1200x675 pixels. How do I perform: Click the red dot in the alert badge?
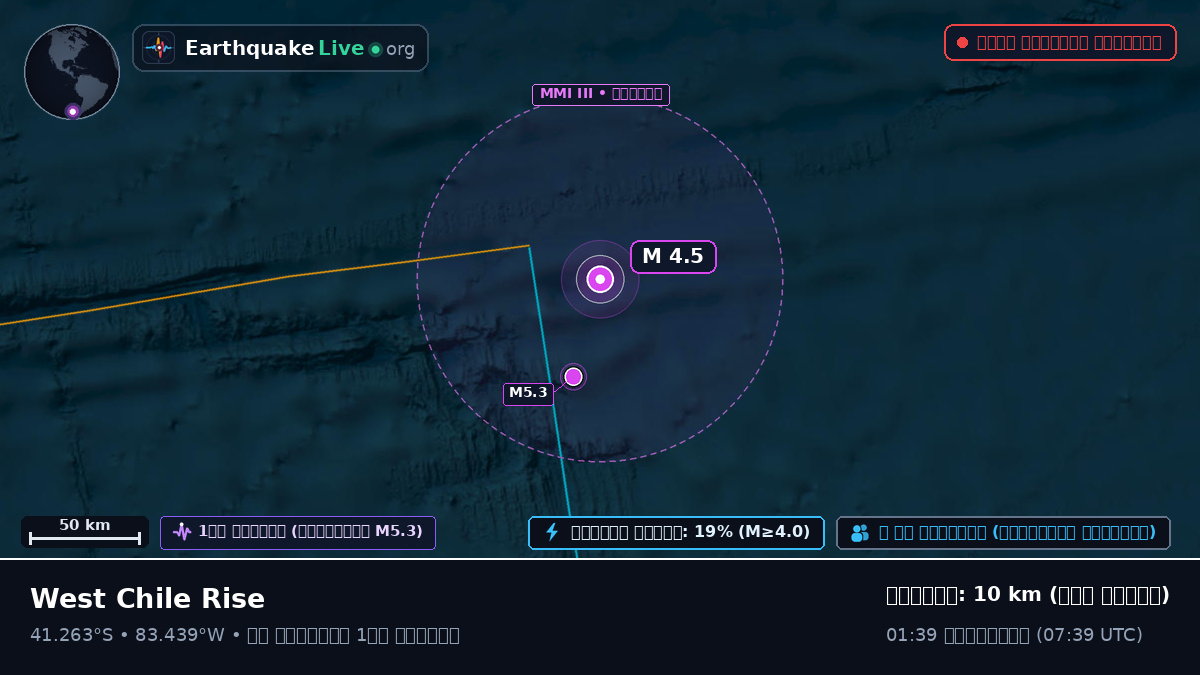pyautogui.click(x=962, y=43)
